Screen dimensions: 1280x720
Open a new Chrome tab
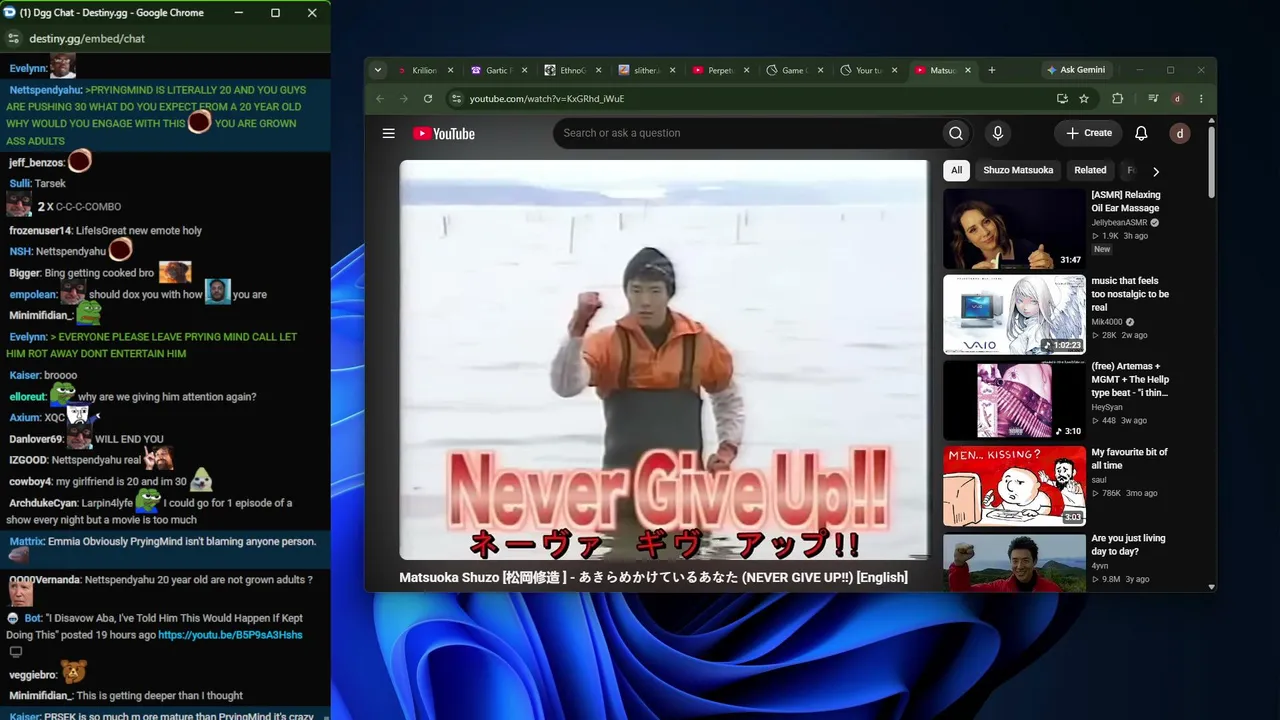[992, 70]
